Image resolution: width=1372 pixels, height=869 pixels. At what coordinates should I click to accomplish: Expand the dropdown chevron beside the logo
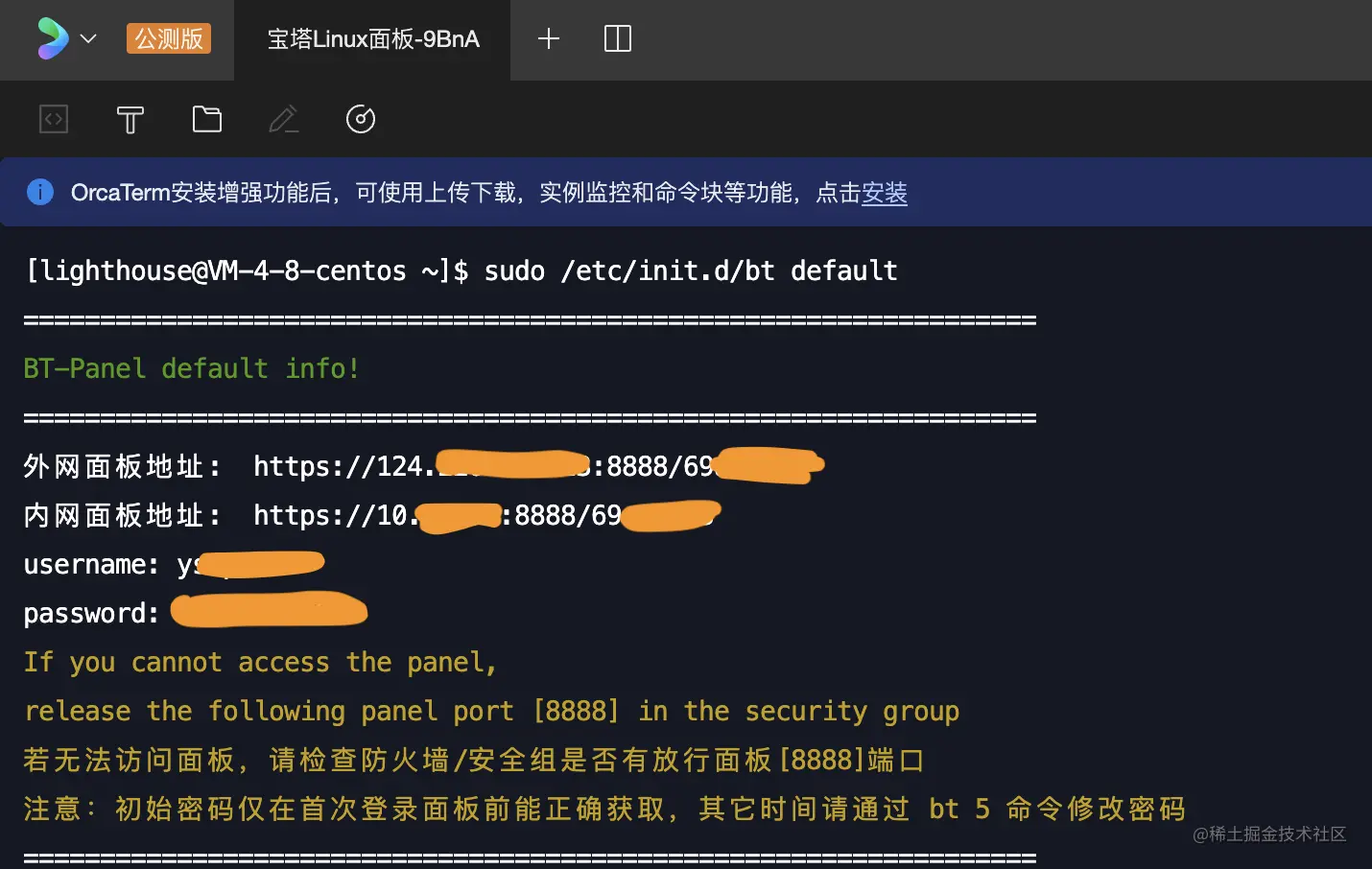(x=88, y=39)
